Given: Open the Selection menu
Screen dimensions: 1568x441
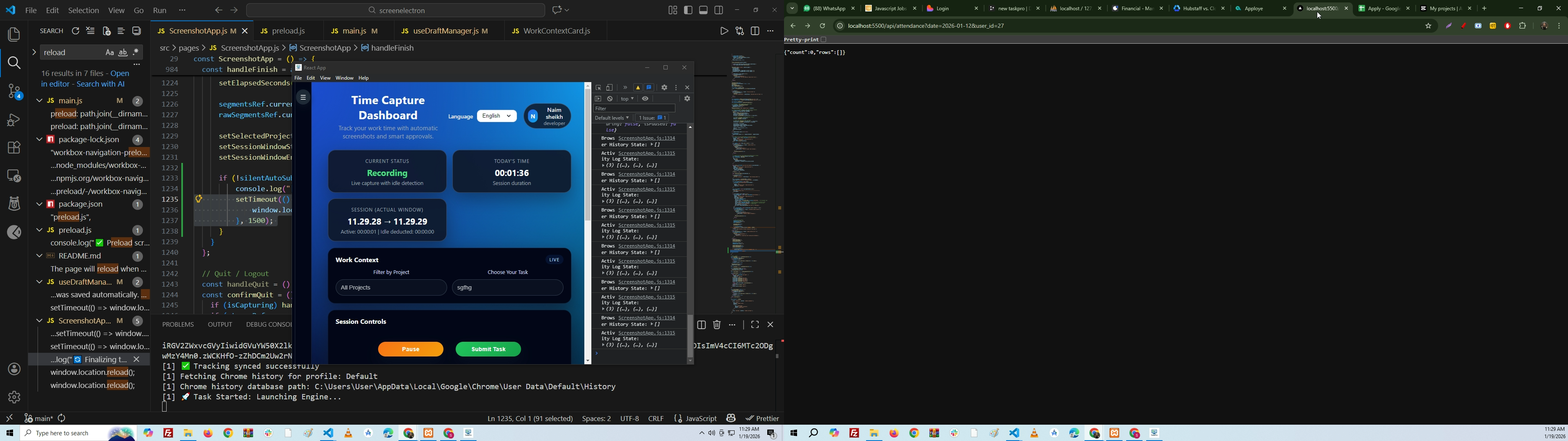Looking at the screenshot, I should (83, 10).
